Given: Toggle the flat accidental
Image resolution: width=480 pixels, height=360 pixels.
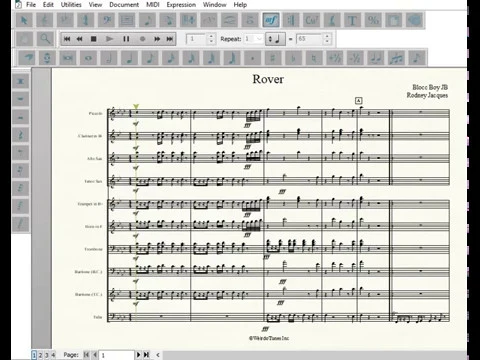Looking at the screenshot, I should (x=294, y=58).
